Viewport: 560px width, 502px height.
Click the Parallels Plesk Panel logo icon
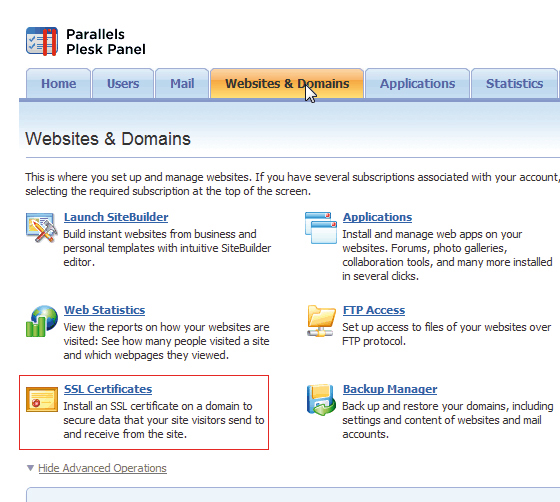click(x=42, y=41)
